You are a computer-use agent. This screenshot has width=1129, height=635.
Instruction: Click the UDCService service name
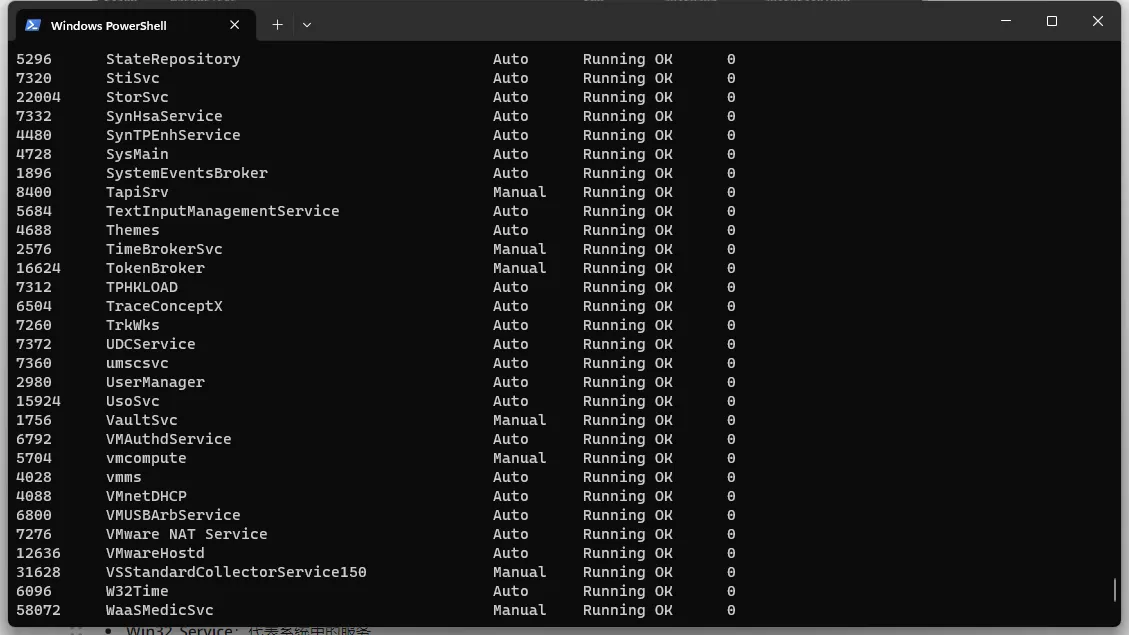(x=150, y=344)
